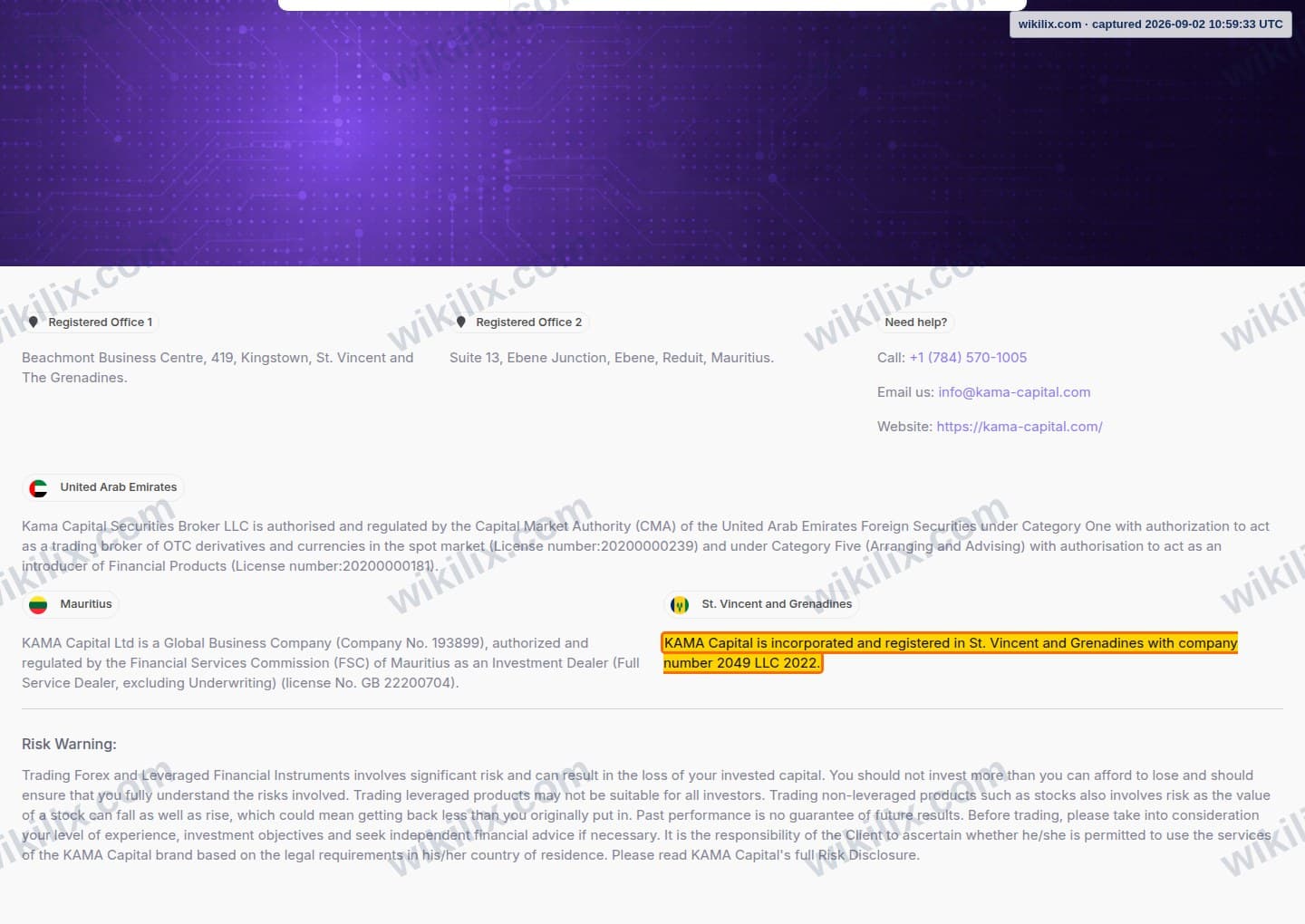Click the St. Vincent and Grenadines flag icon

(x=680, y=605)
